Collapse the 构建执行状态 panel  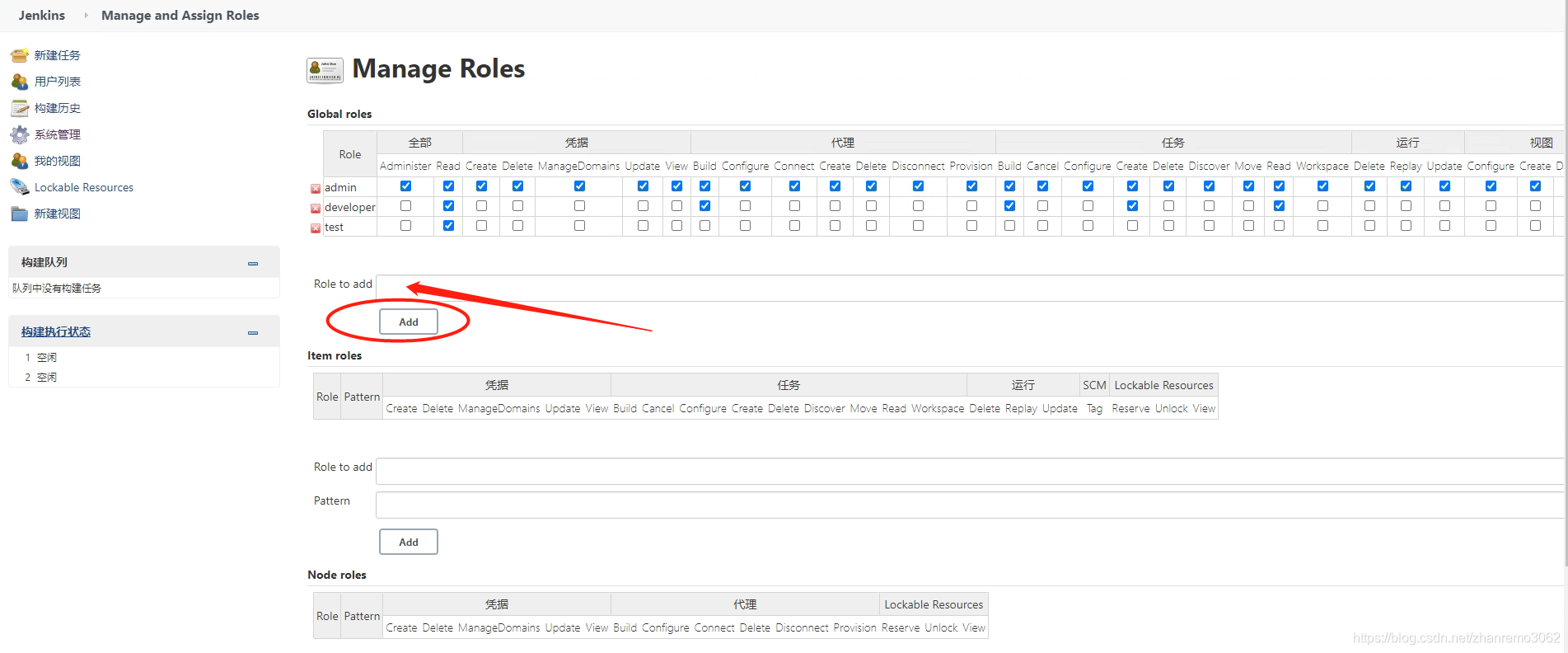click(x=253, y=332)
